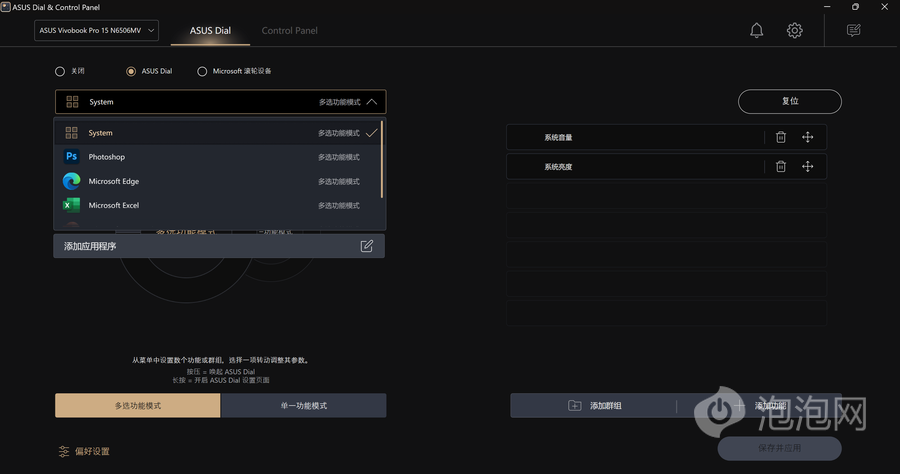Click the checkmark on the System row
The height and width of the screenshot is (474, 900).
(x=371, y=133)
